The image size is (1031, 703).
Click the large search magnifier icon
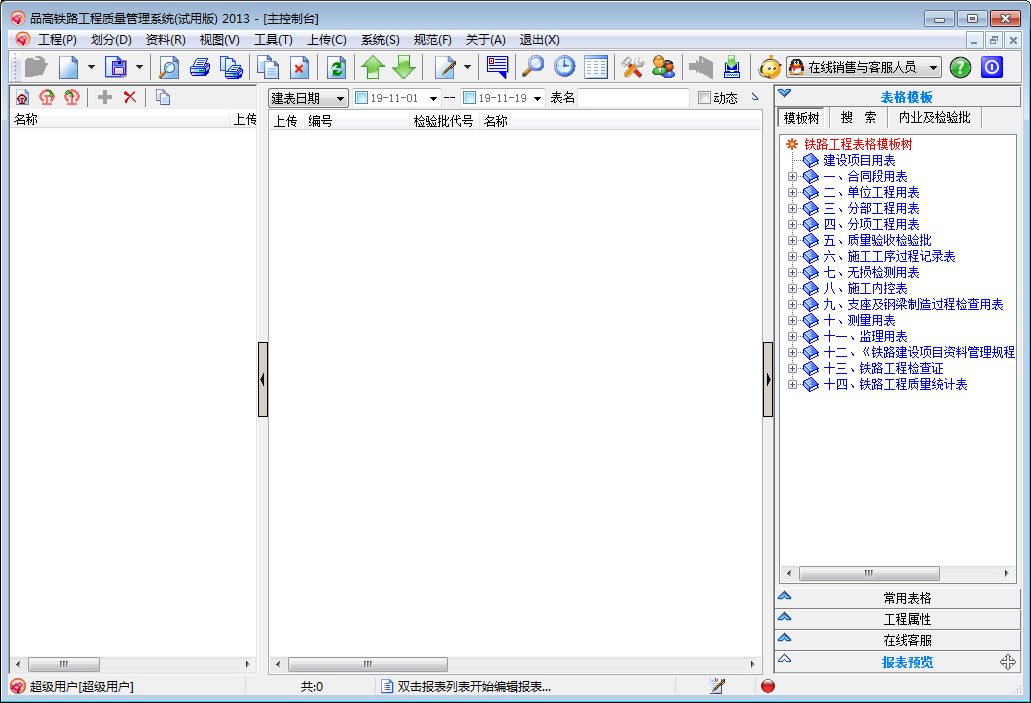point(533,67)
